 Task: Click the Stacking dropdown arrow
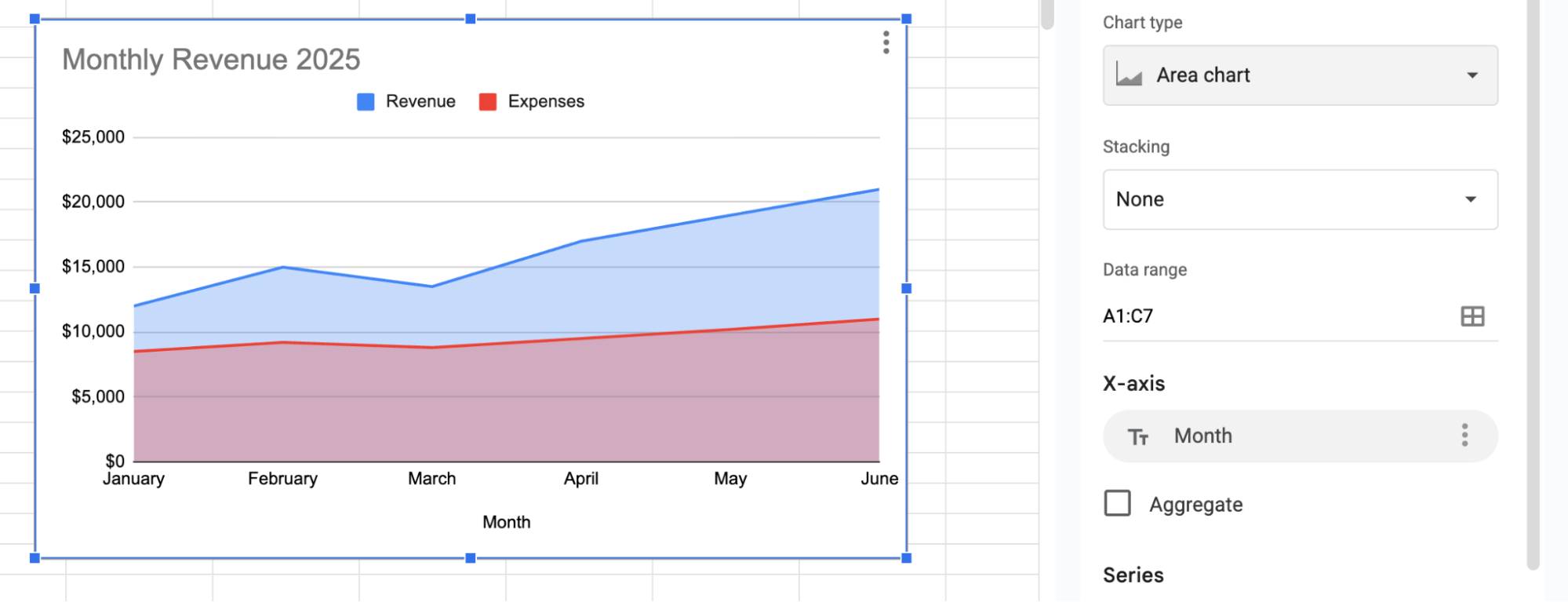click(x=1472, y=199)
